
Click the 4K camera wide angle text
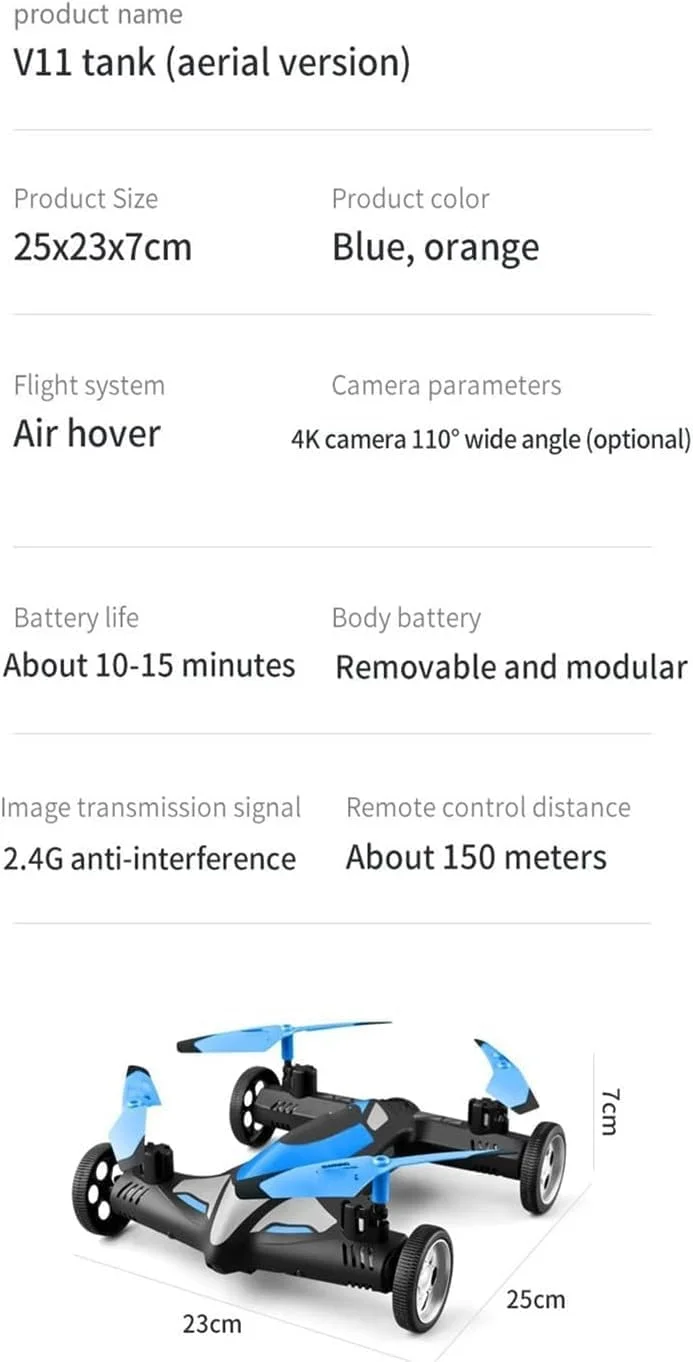[x=490, y=439]
